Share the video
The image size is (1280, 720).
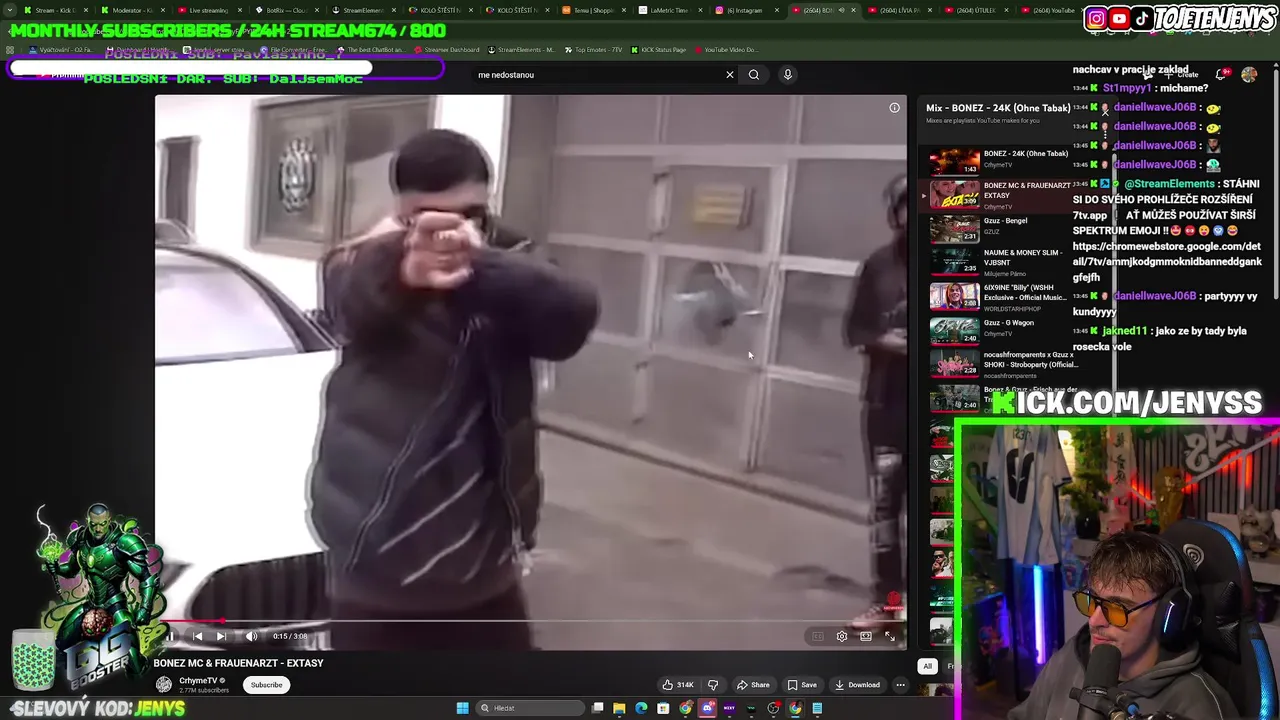753,685
